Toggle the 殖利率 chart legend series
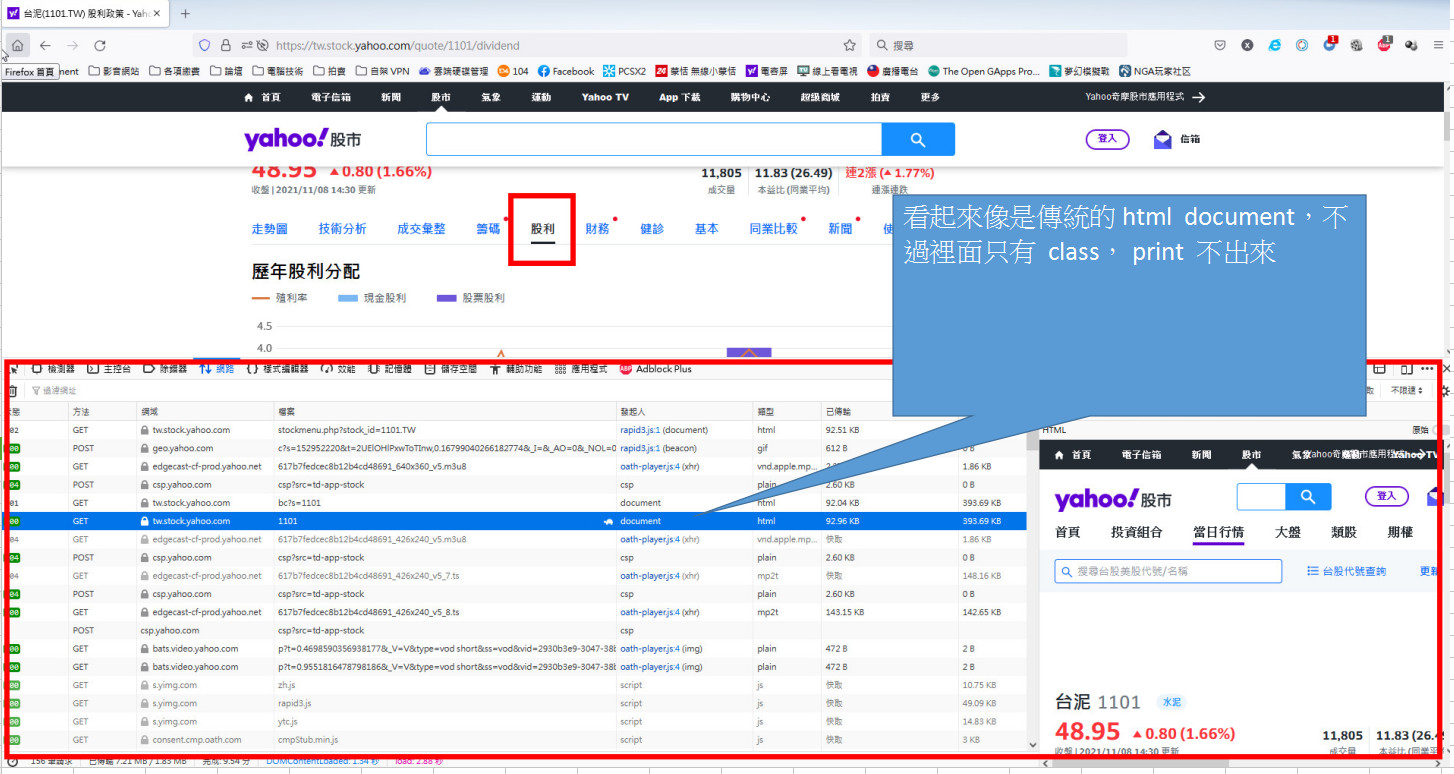The image size is (1454, 774). 280,298
